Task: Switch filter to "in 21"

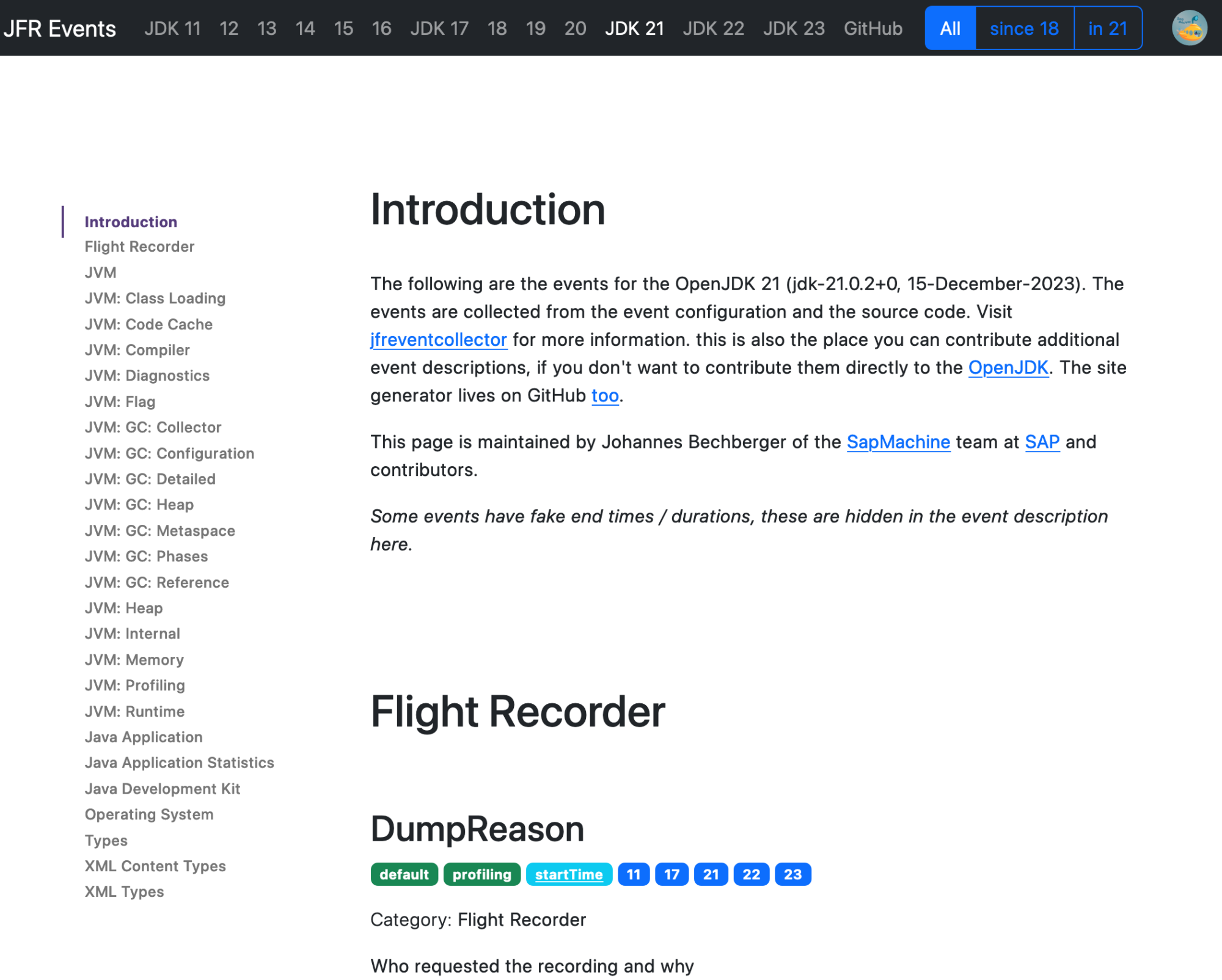Action: [x=1108, y=27]
